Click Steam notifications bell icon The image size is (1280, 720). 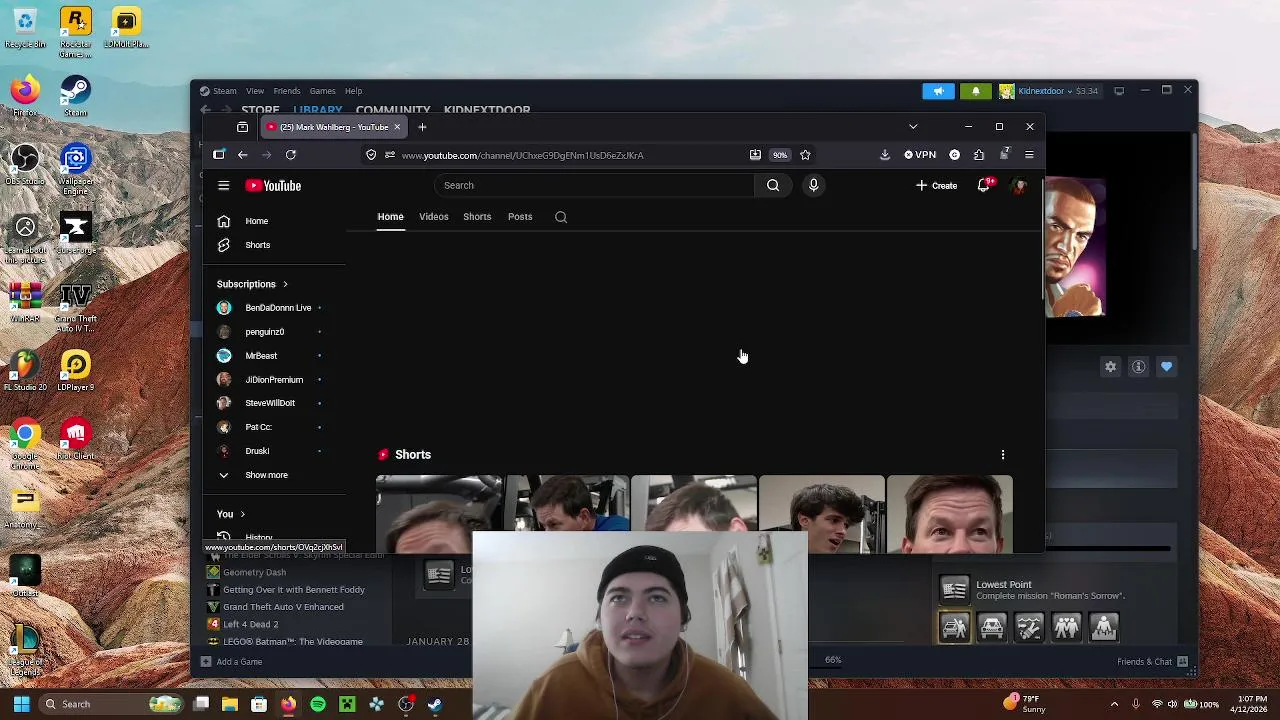(x=976, y=91)
